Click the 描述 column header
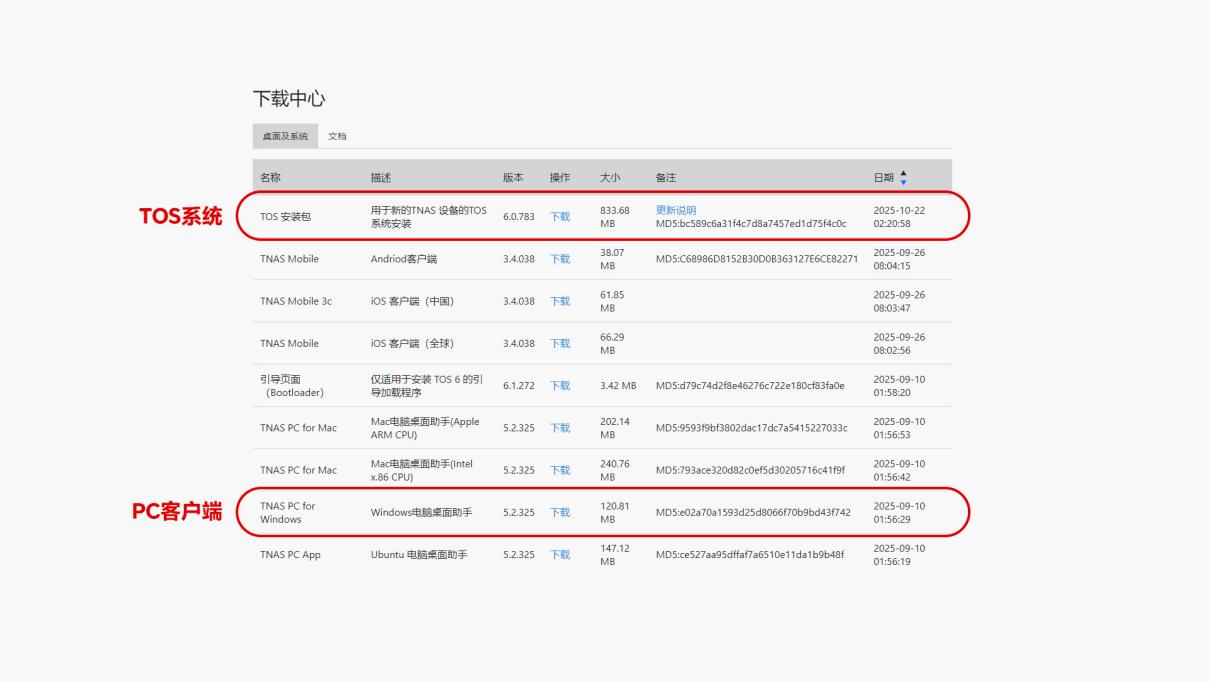This screenshot has width=1210, height=681. coord(381,177)
